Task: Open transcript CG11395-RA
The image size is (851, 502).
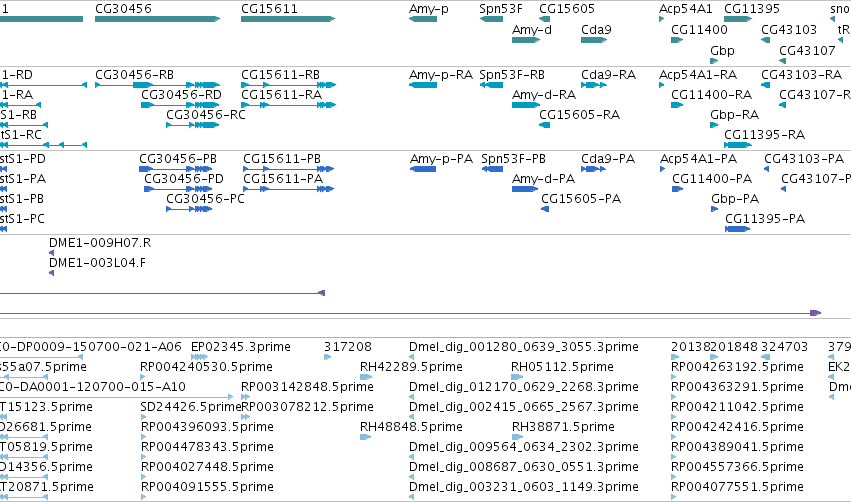Action: click(x=764, y=135)
